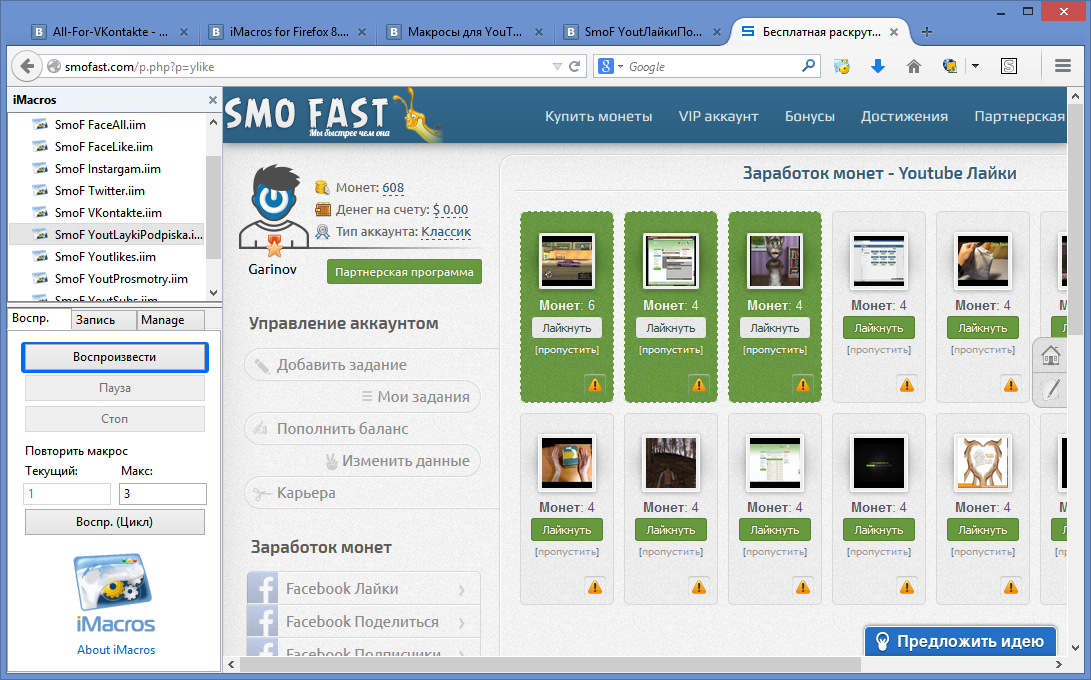Expand the Facebook Лайки menu item

(363, 589)
